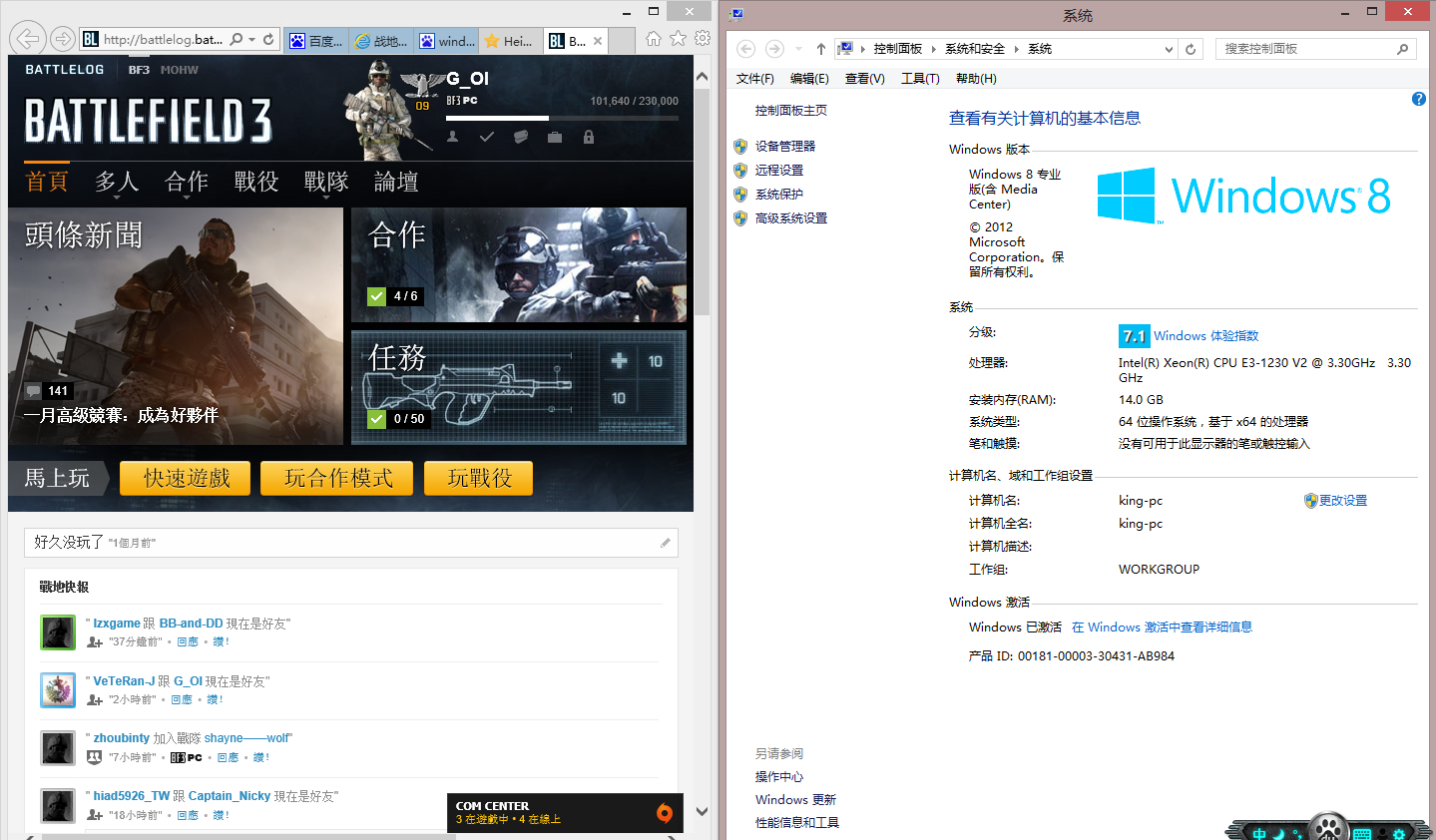Refresh the System control panel window

1191,49
